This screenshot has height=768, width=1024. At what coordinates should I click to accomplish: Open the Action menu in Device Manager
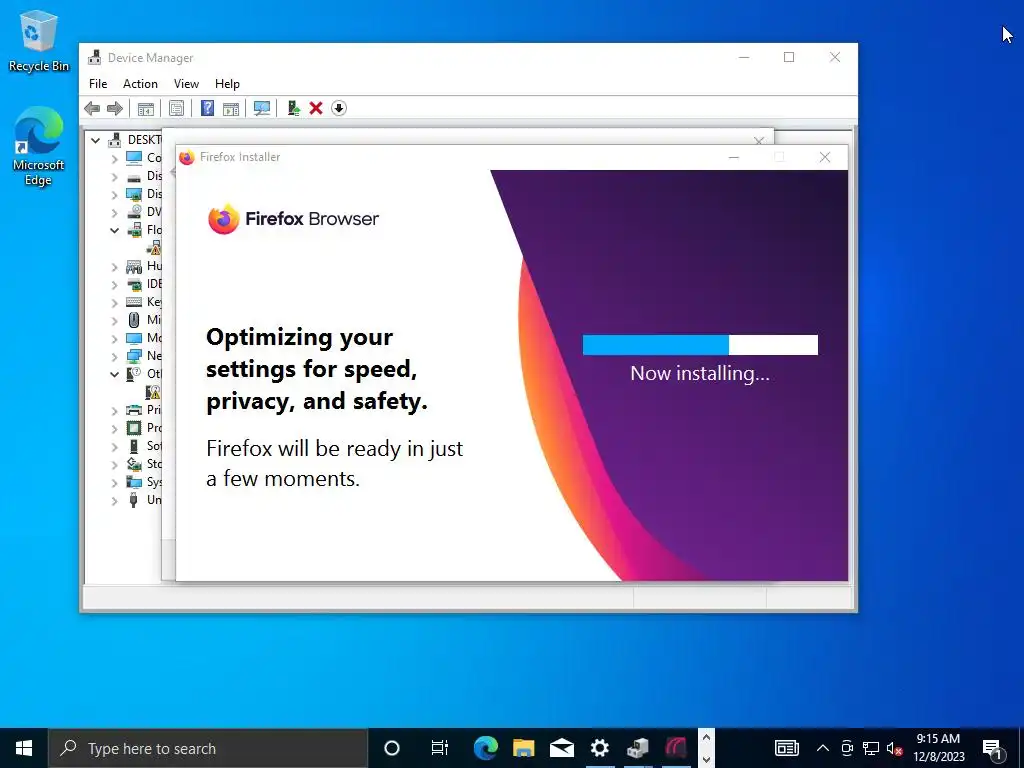[x=140, y=84]
